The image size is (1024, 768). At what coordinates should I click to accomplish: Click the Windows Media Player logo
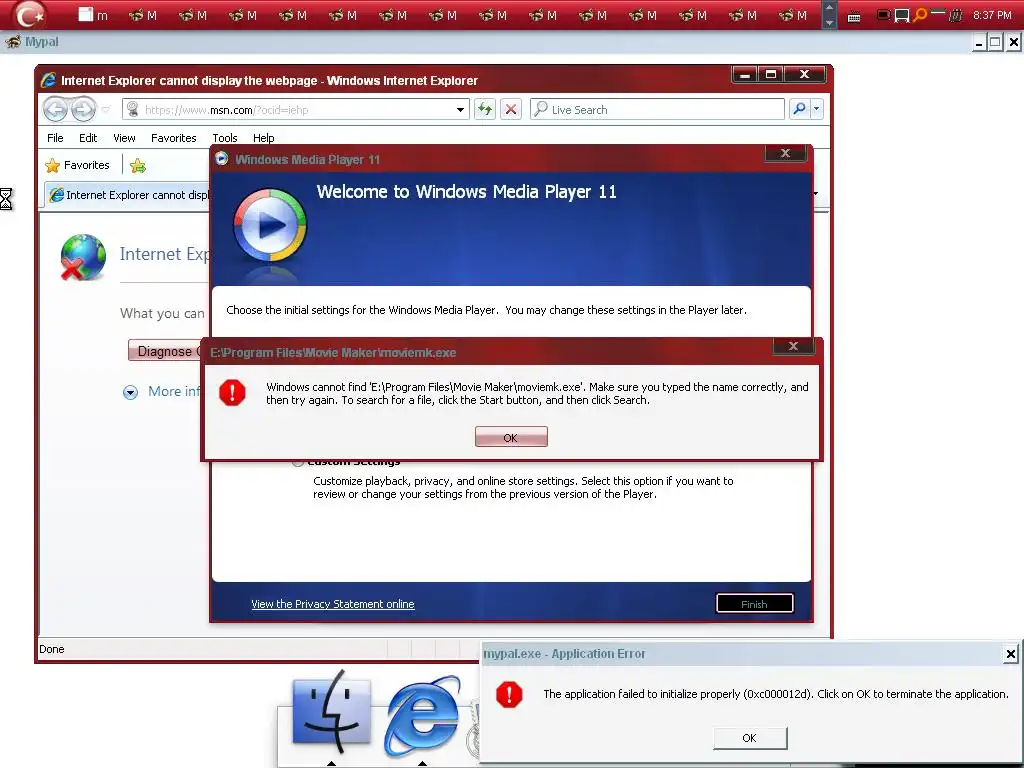pos(270,225)
